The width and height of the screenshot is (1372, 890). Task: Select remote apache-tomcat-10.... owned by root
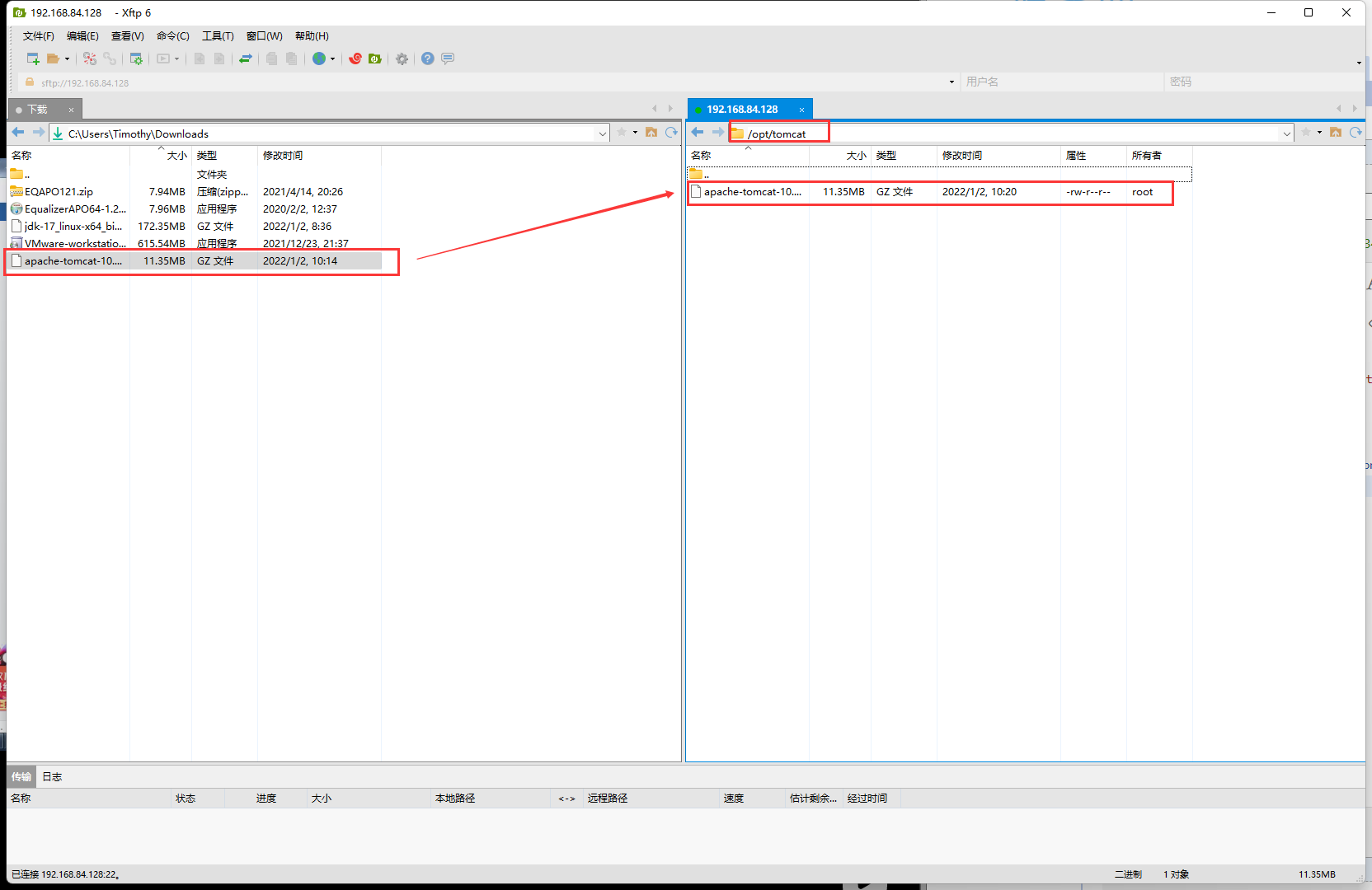(x=940, y=192)
